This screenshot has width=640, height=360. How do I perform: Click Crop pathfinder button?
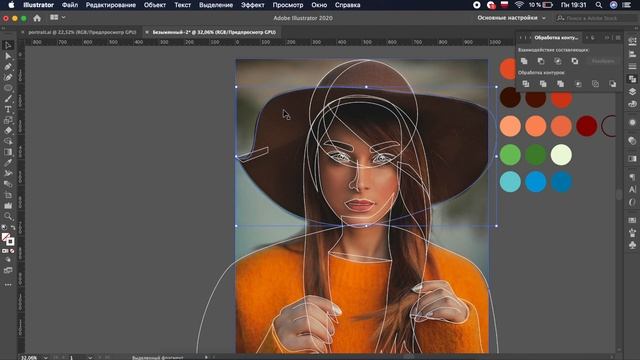coord(578,84)
